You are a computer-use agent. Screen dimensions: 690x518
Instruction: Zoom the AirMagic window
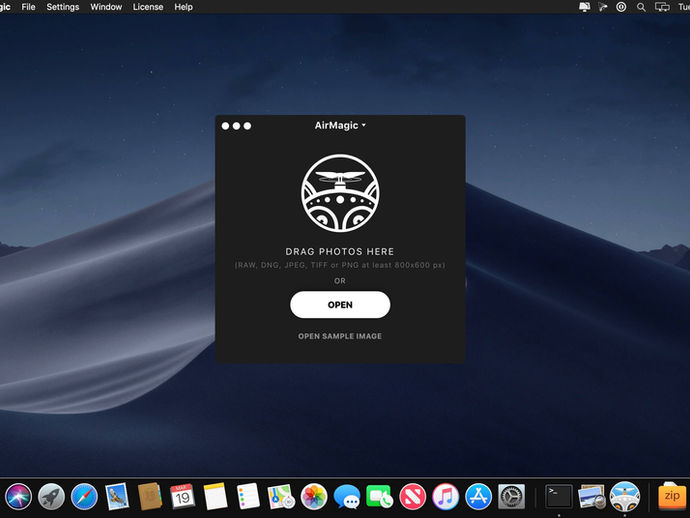tap(247, 126)
